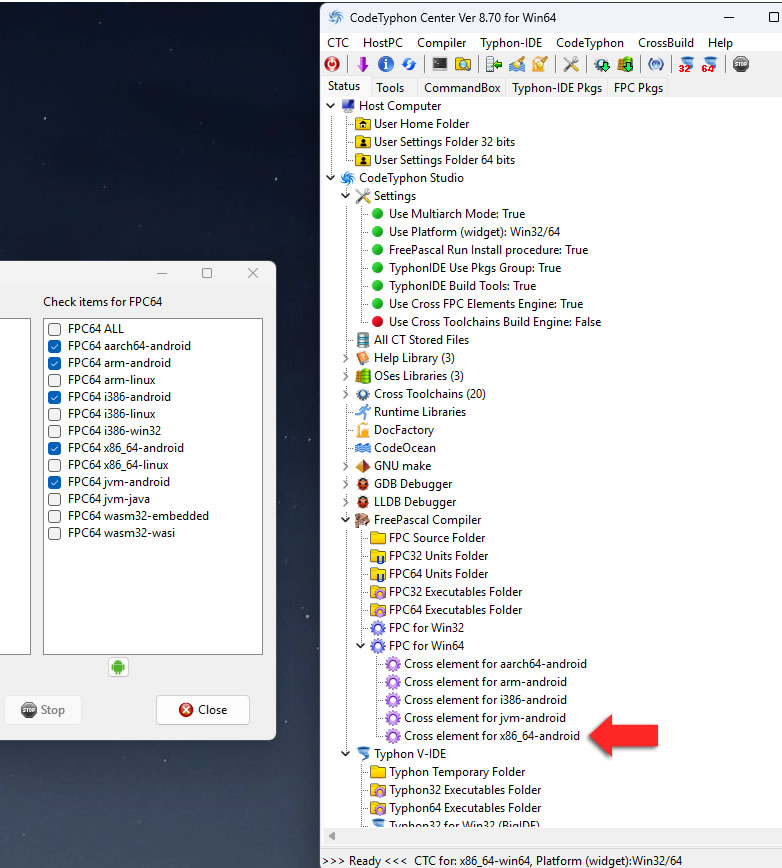The width and height of the screenshot is (782, 868).
Task: Open the Compiler menu
Action: point(442,43)
